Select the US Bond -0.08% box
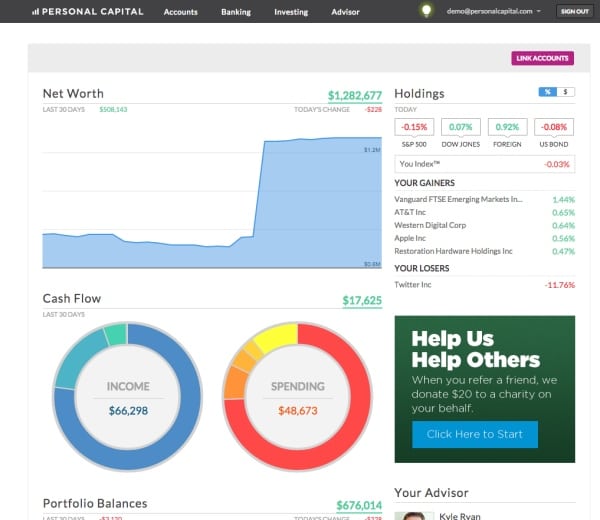The height and width of the screenshot is (520, 600). point(554,127)
